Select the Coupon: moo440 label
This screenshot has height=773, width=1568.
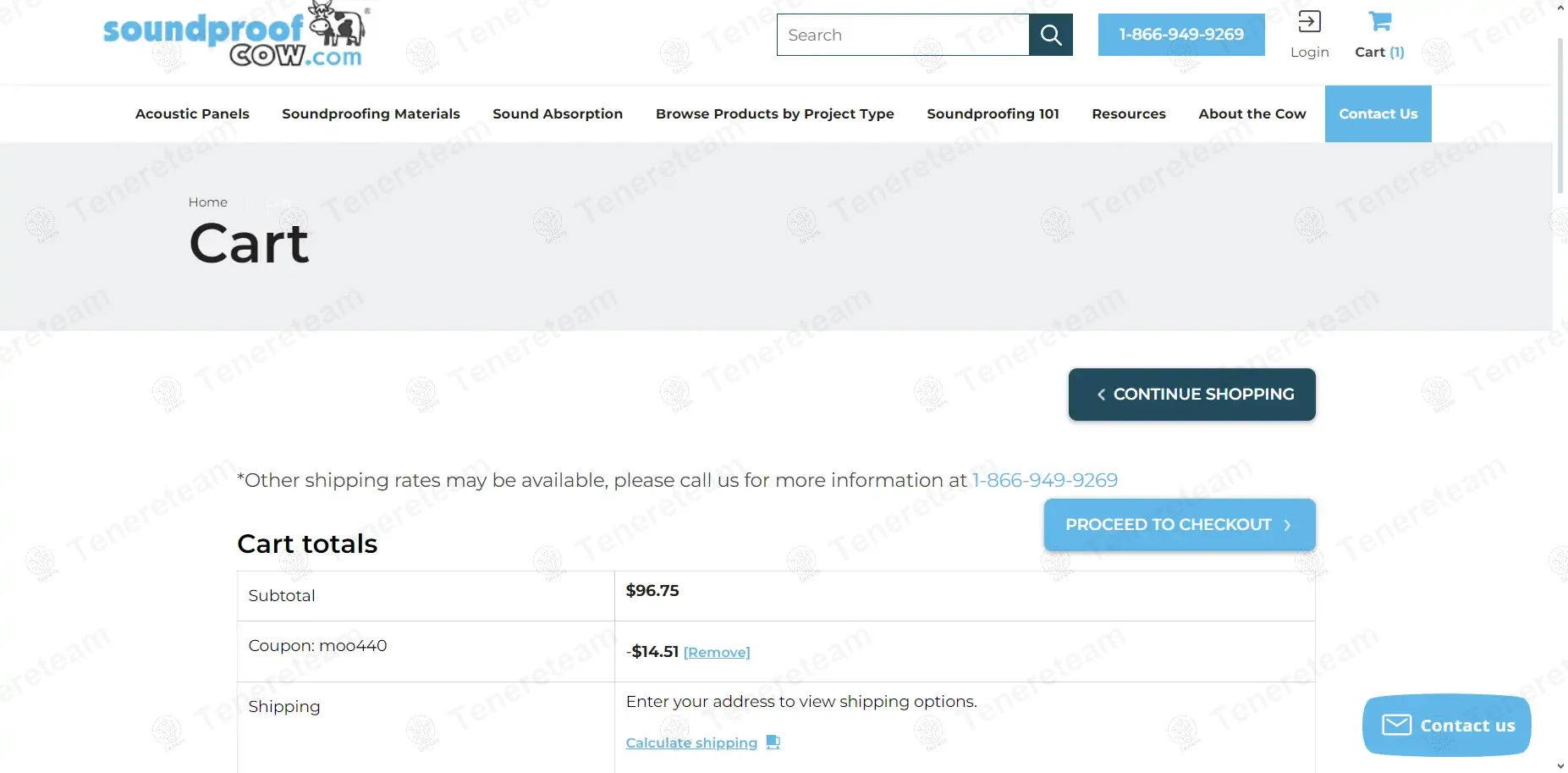(317, 645)
